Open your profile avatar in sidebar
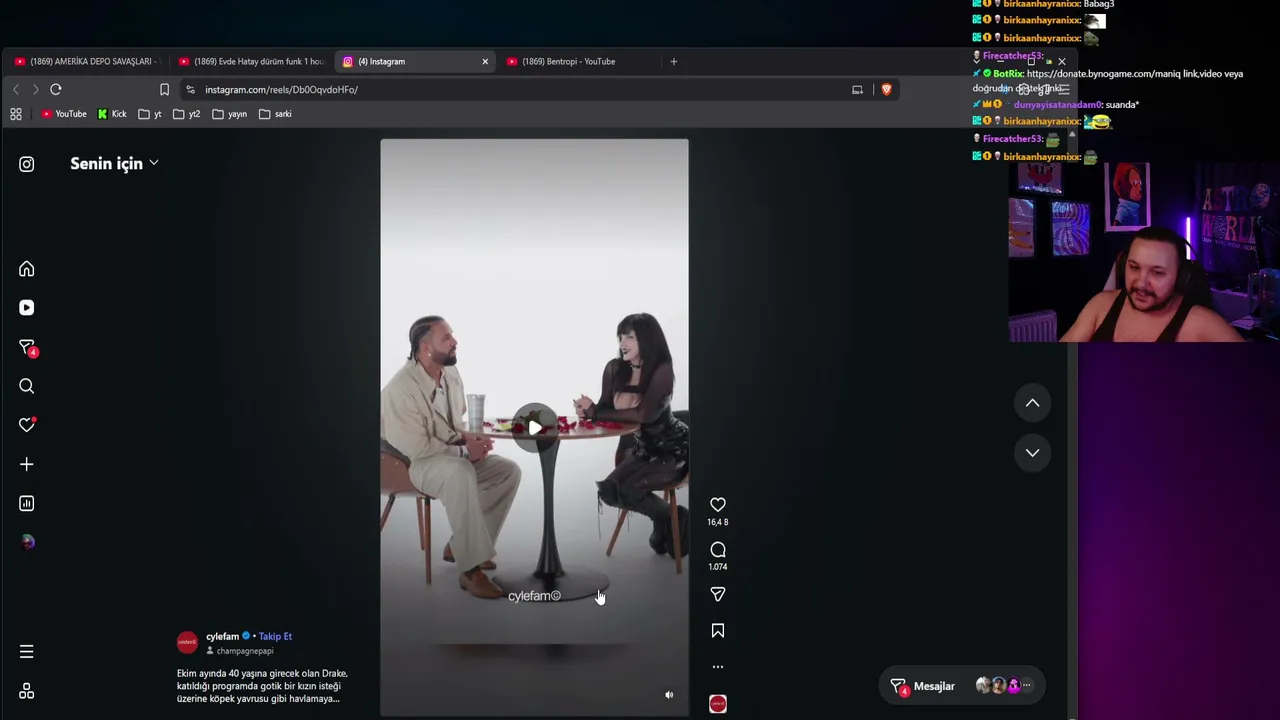This screenshot has width=1280, height=720. click(x=27, y=542)
